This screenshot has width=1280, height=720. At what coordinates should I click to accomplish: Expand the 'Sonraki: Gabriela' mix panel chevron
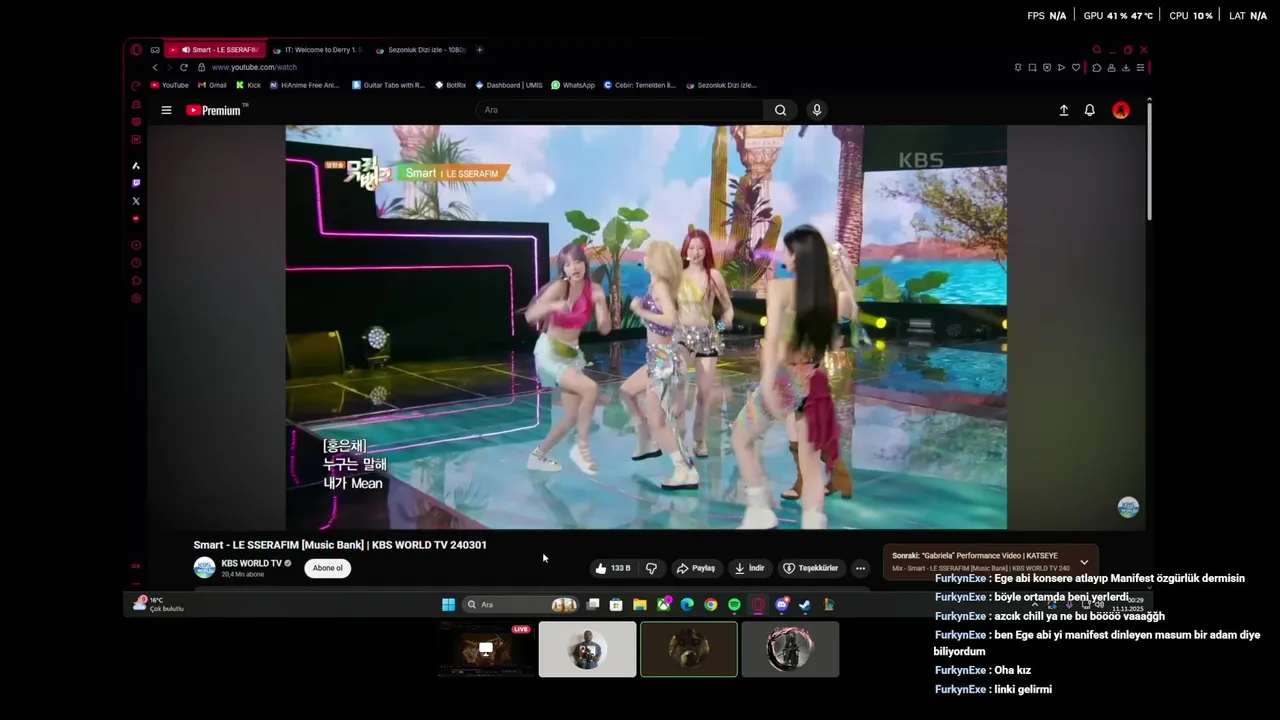1084,562
